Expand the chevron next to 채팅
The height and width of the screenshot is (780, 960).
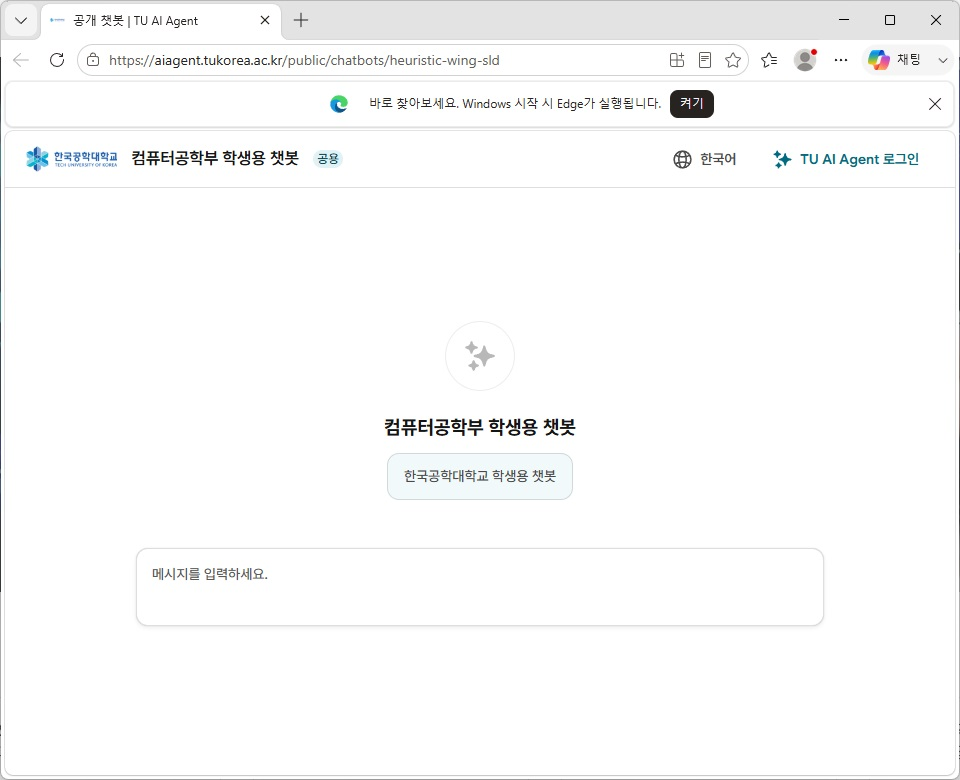[x=943, y=60]
